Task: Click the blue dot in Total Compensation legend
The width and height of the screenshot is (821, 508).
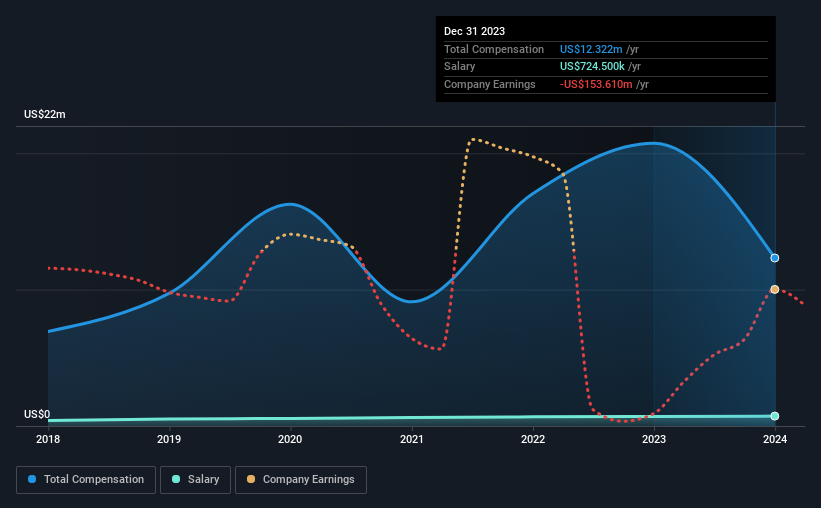Action: pyautogui.click(x=32, y=479)
